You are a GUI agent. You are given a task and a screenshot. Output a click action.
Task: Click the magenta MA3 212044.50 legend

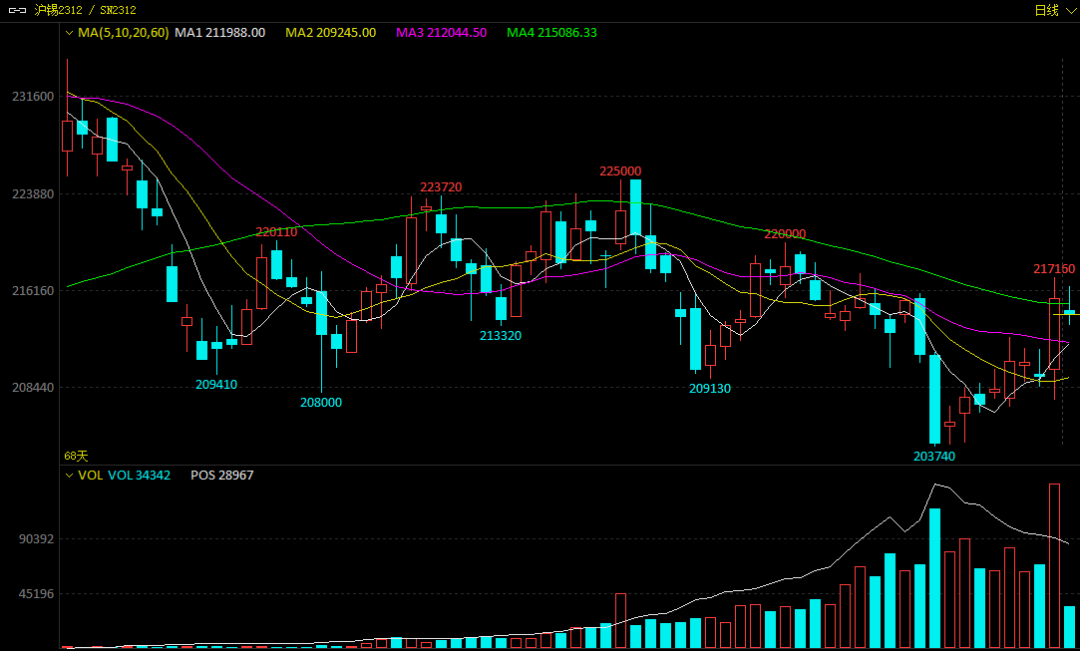click(x=442, y=32)
